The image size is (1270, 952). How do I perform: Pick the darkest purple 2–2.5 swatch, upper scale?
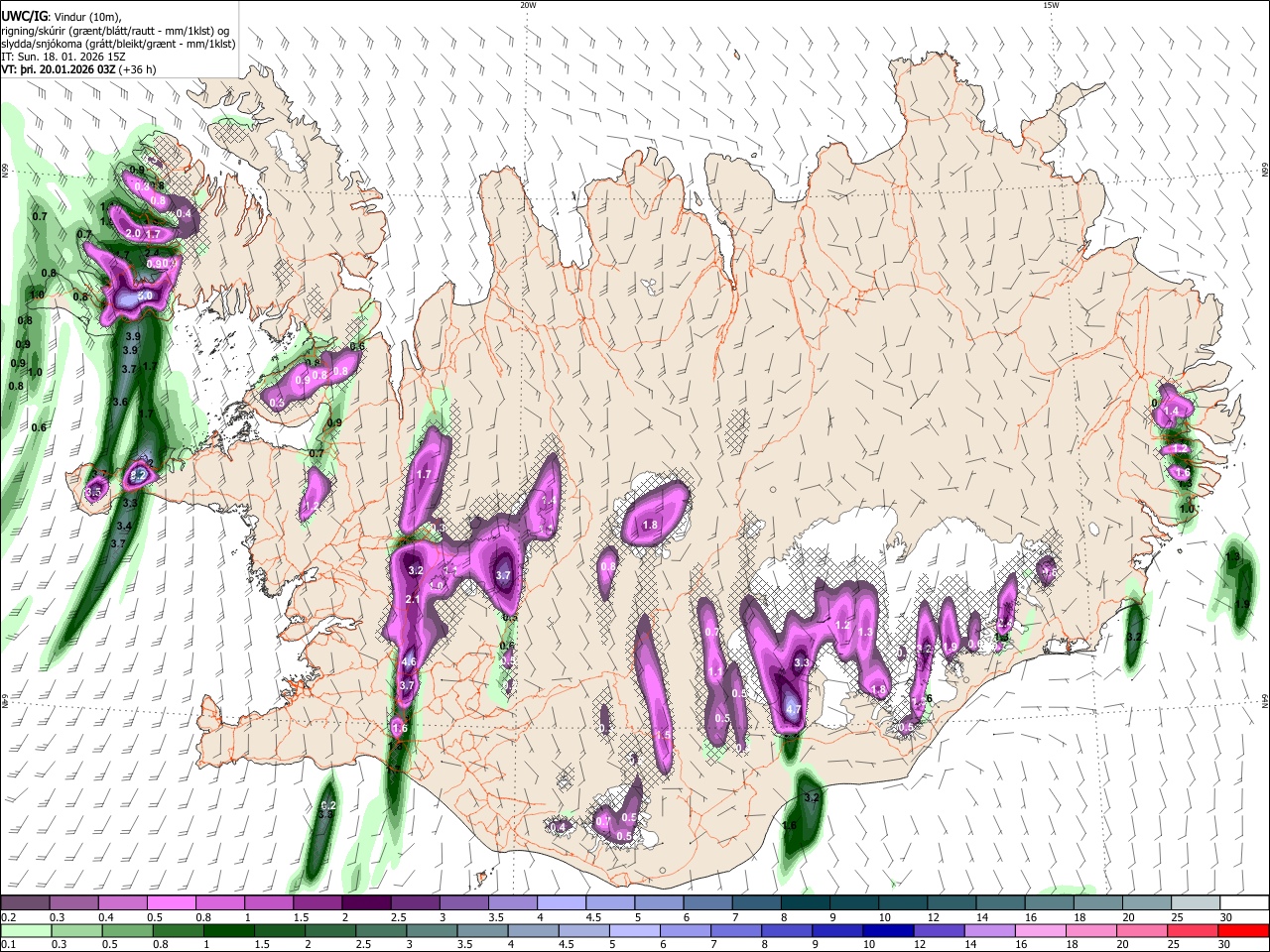[x=366, y=902]
